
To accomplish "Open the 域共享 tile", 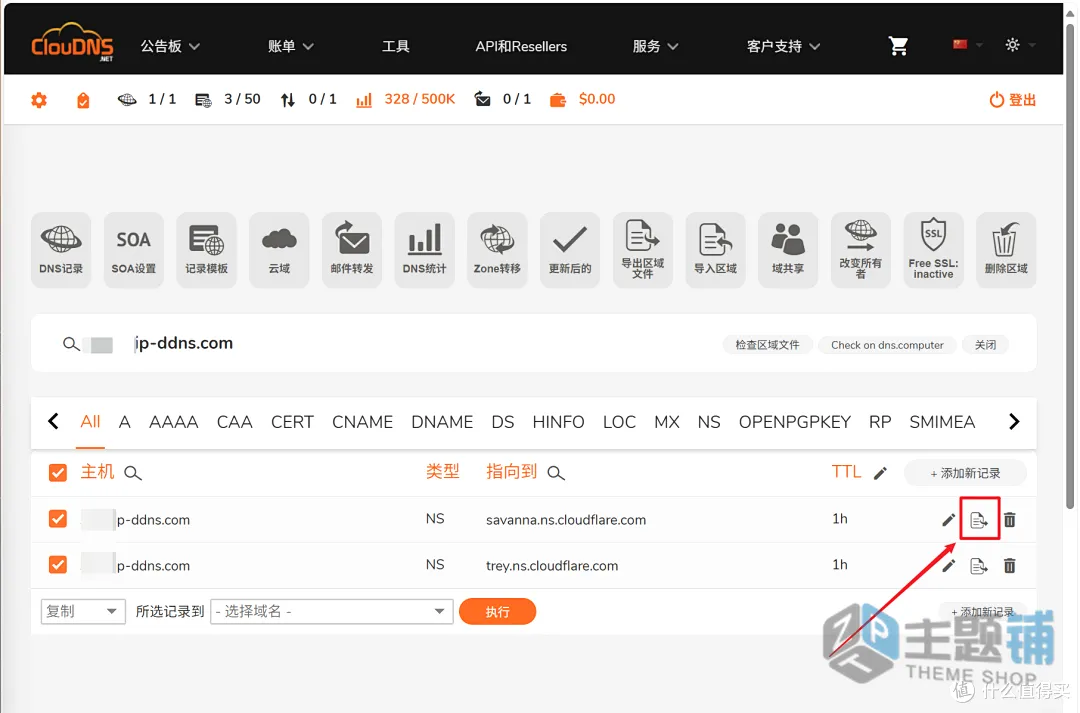I will point(788,249).
